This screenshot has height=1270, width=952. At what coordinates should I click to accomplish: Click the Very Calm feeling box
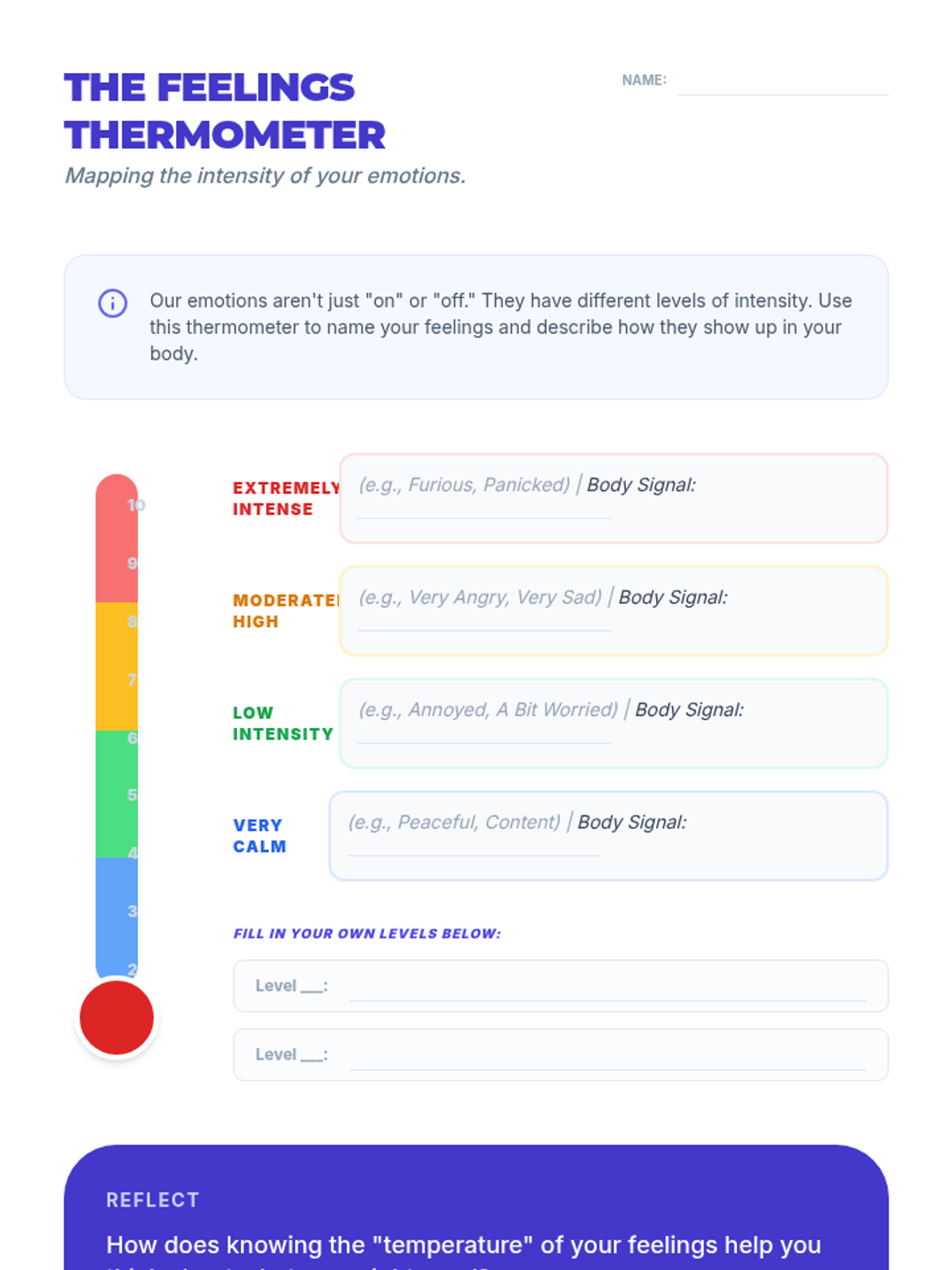pyautogui.click(x=608, y=836)
